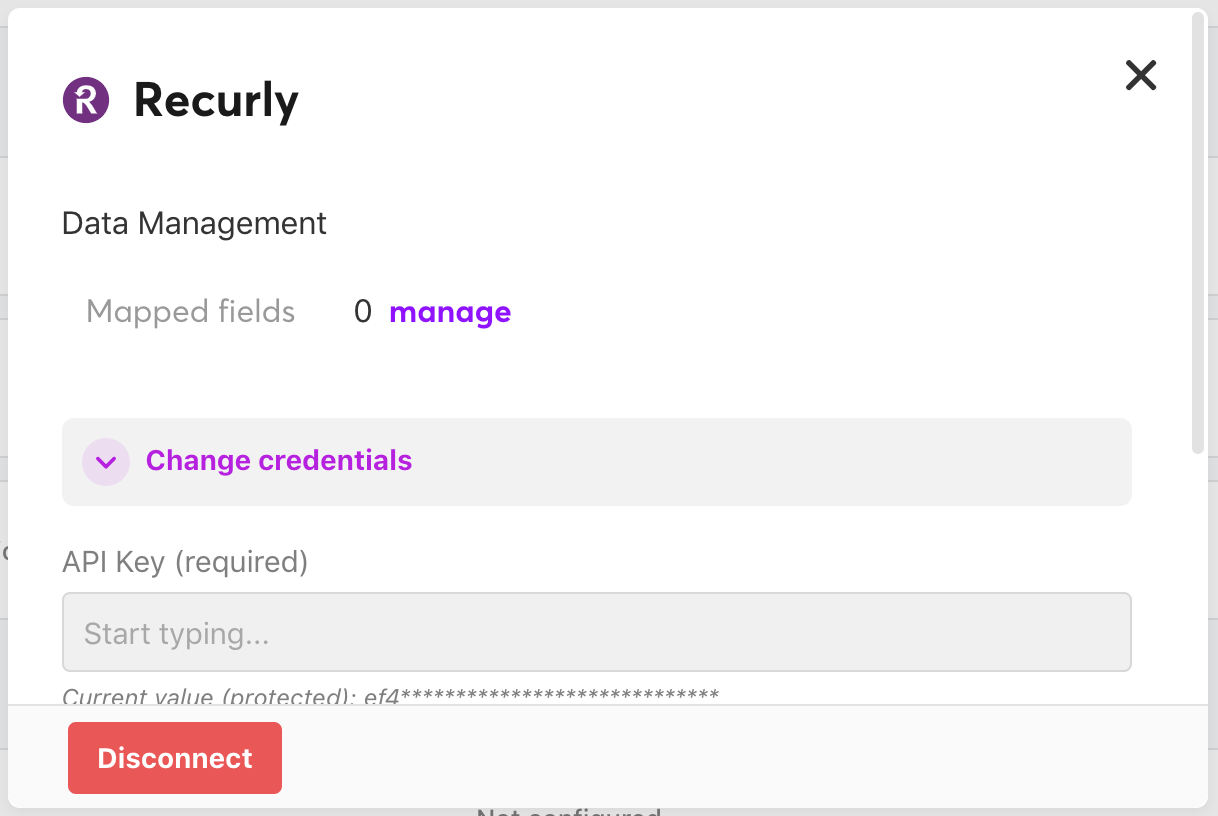This screenshot has height=816, width=1218.
Task: Click the dismiss cross above the modal content
Action: [1140, 75]
